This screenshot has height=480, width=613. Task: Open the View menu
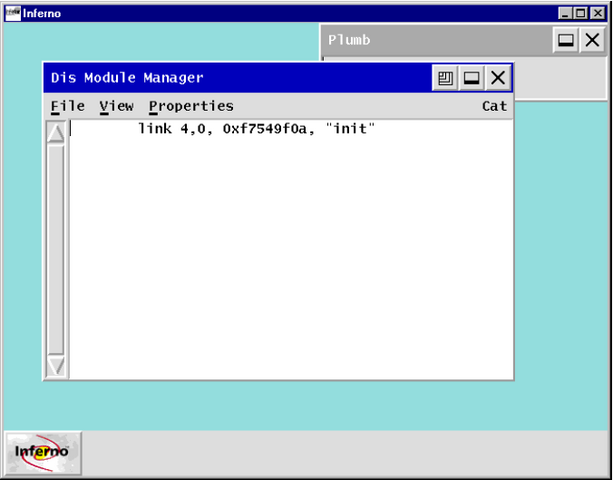[117, 106]
